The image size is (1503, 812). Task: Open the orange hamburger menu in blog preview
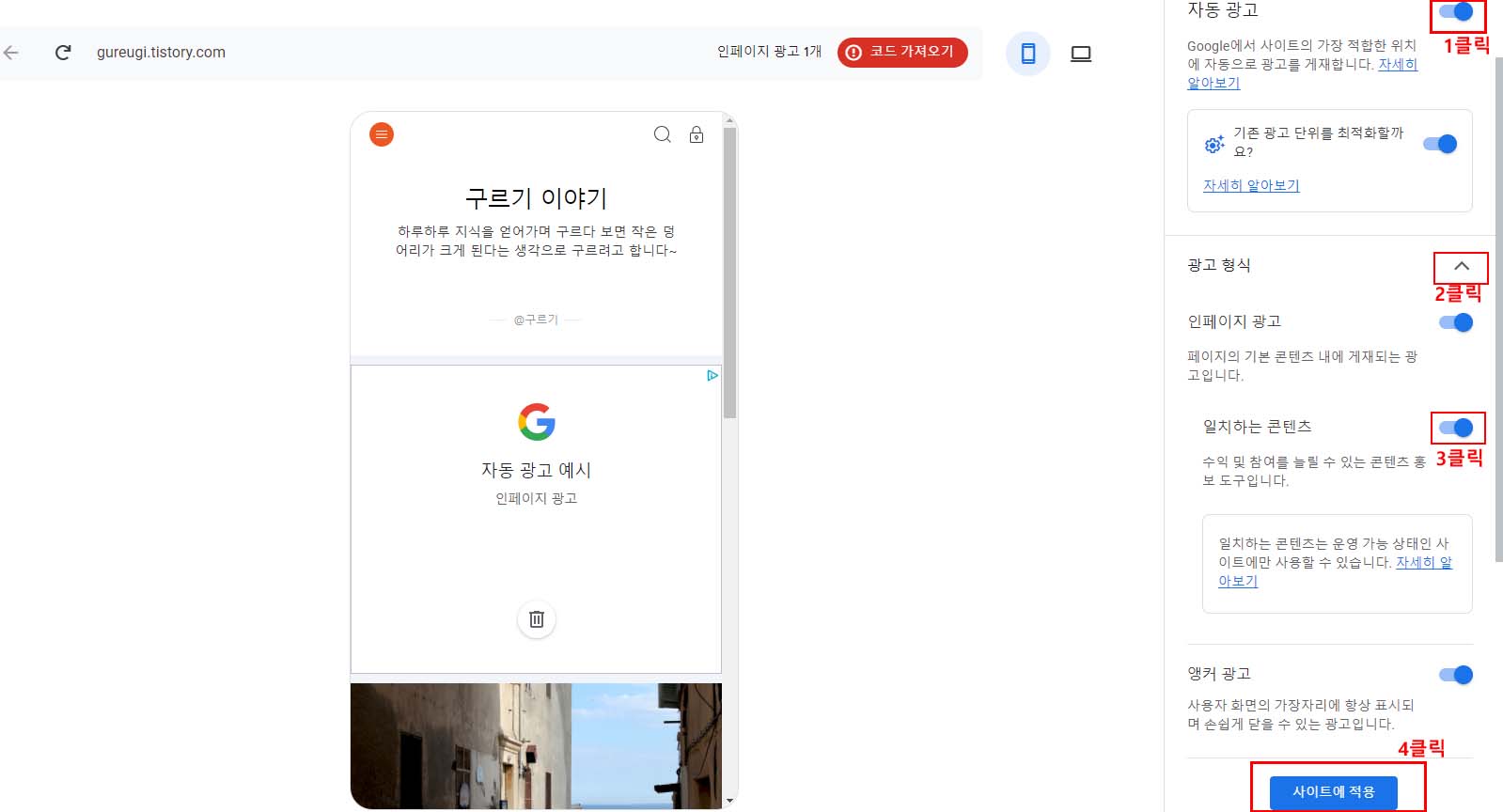click(x=382, y=134)
